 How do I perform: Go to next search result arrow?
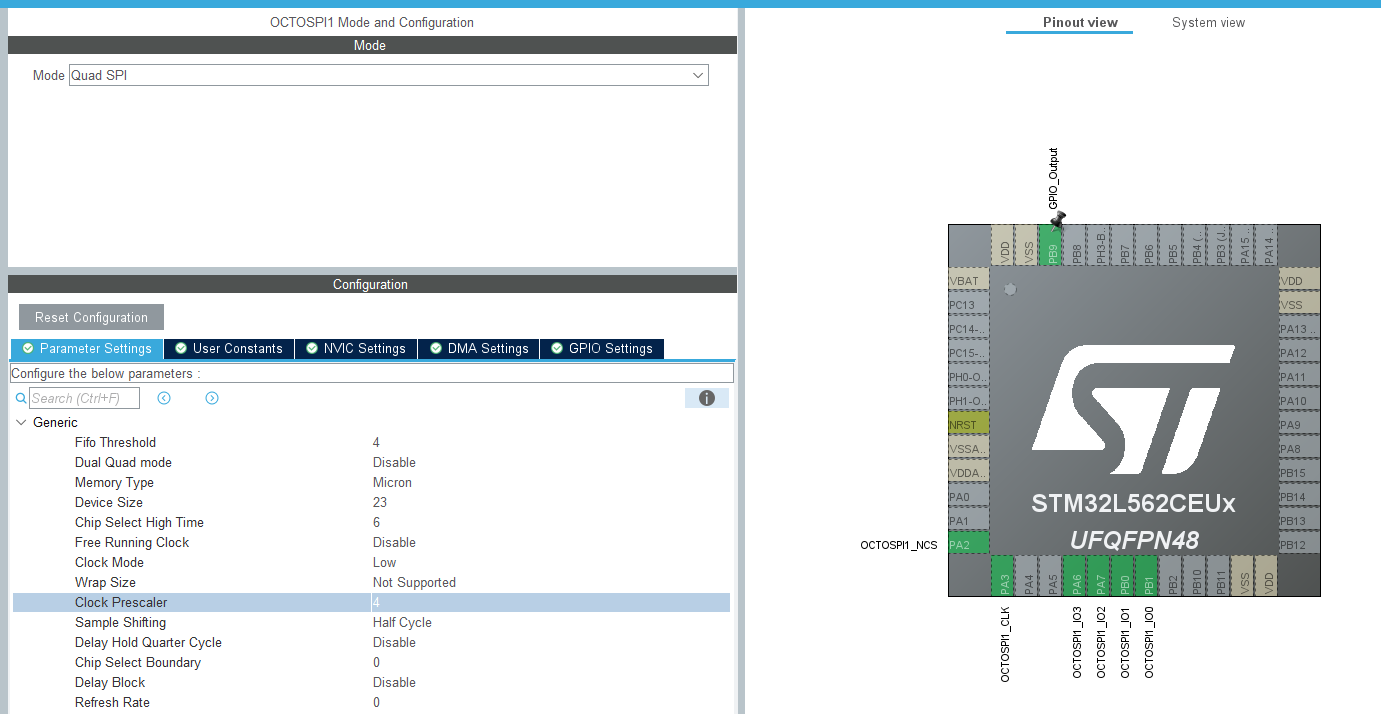[212, 398]
